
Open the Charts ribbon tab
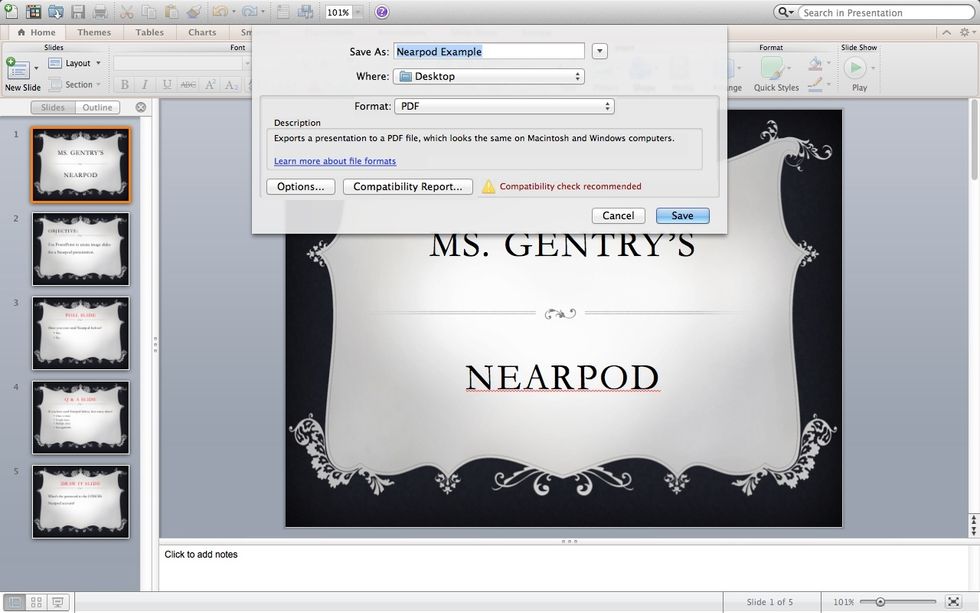pyautogui.click(x=202, y=32)
